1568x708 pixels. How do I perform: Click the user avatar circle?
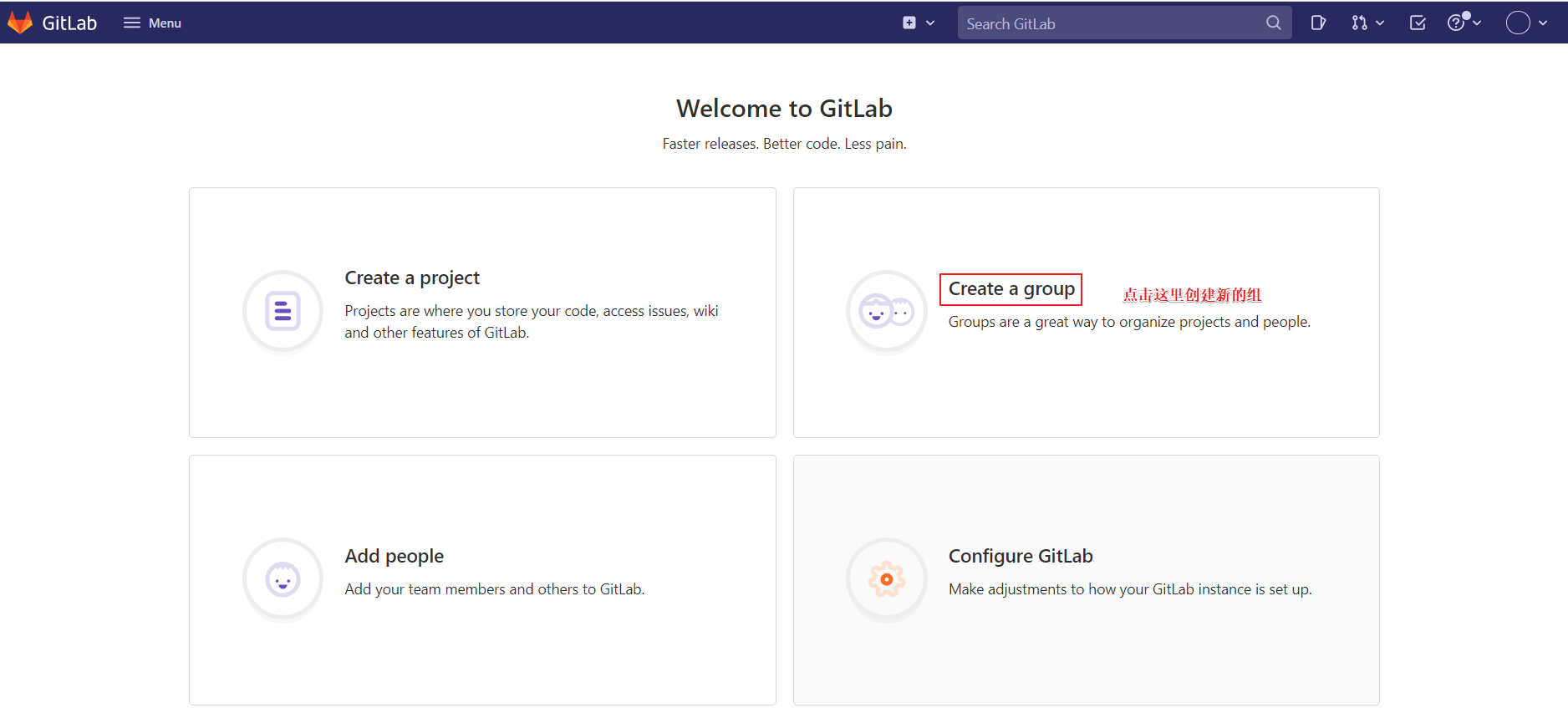[1518, 23]
